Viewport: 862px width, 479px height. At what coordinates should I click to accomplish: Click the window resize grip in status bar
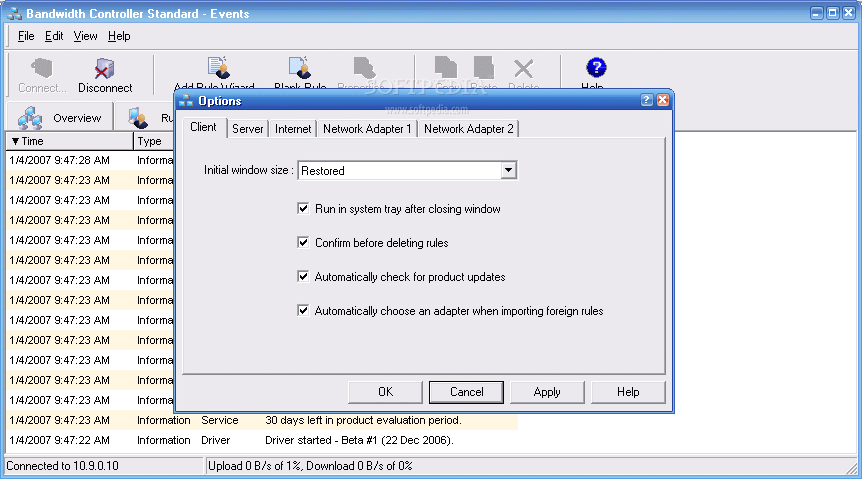pos(852,467)
